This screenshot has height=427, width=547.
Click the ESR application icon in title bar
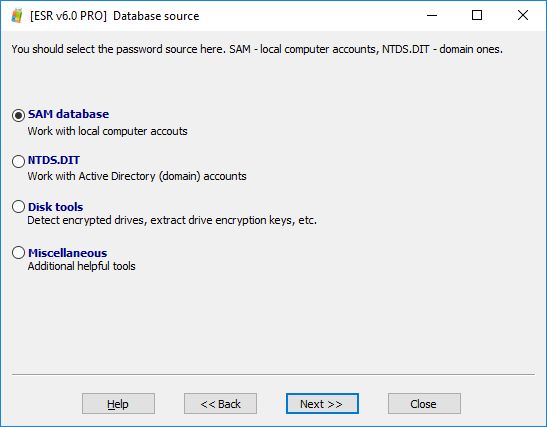coord(16,16)
